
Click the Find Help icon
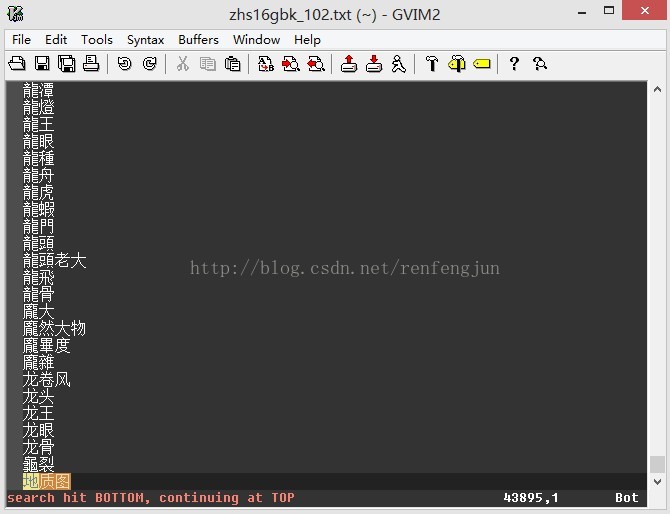click(540, 64)
